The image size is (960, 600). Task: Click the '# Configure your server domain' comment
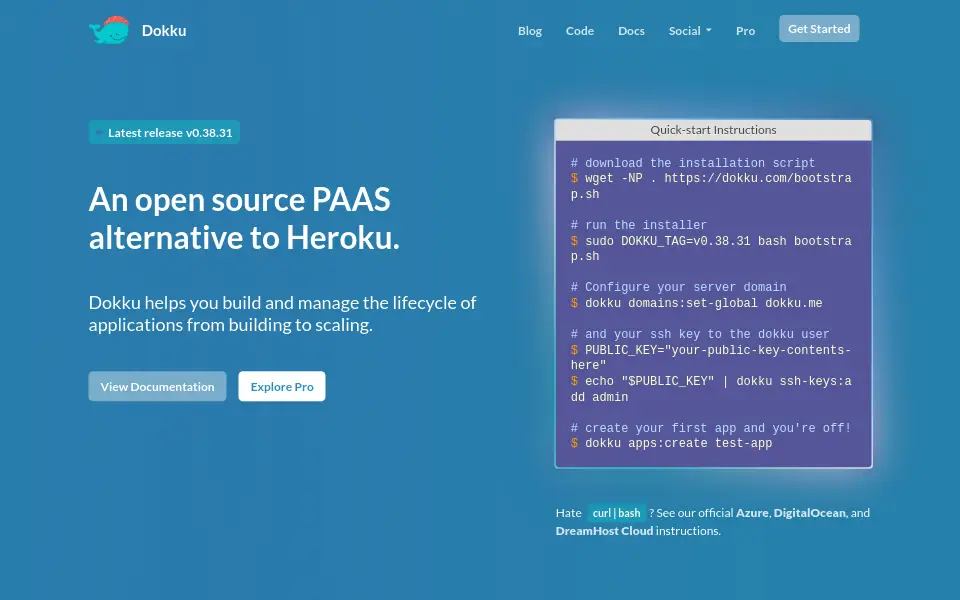pos(678,287)
